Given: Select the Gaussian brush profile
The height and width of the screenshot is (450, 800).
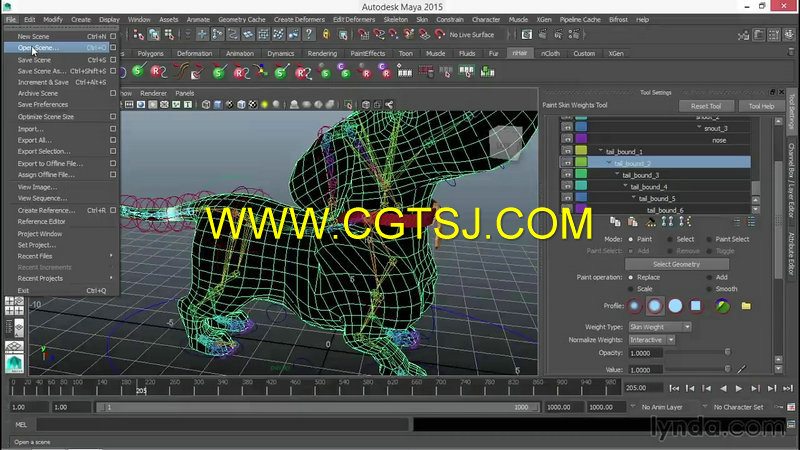Looking at the screenshot, I should [634, 306].
